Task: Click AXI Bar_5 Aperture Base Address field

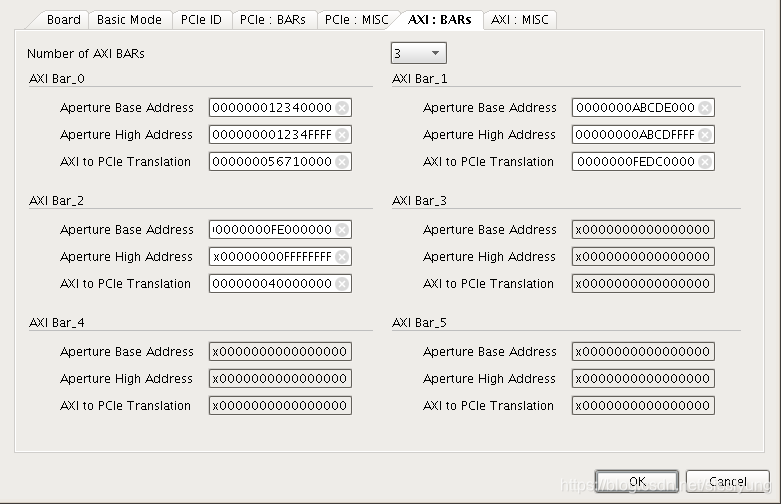Action: click(644, 352)
